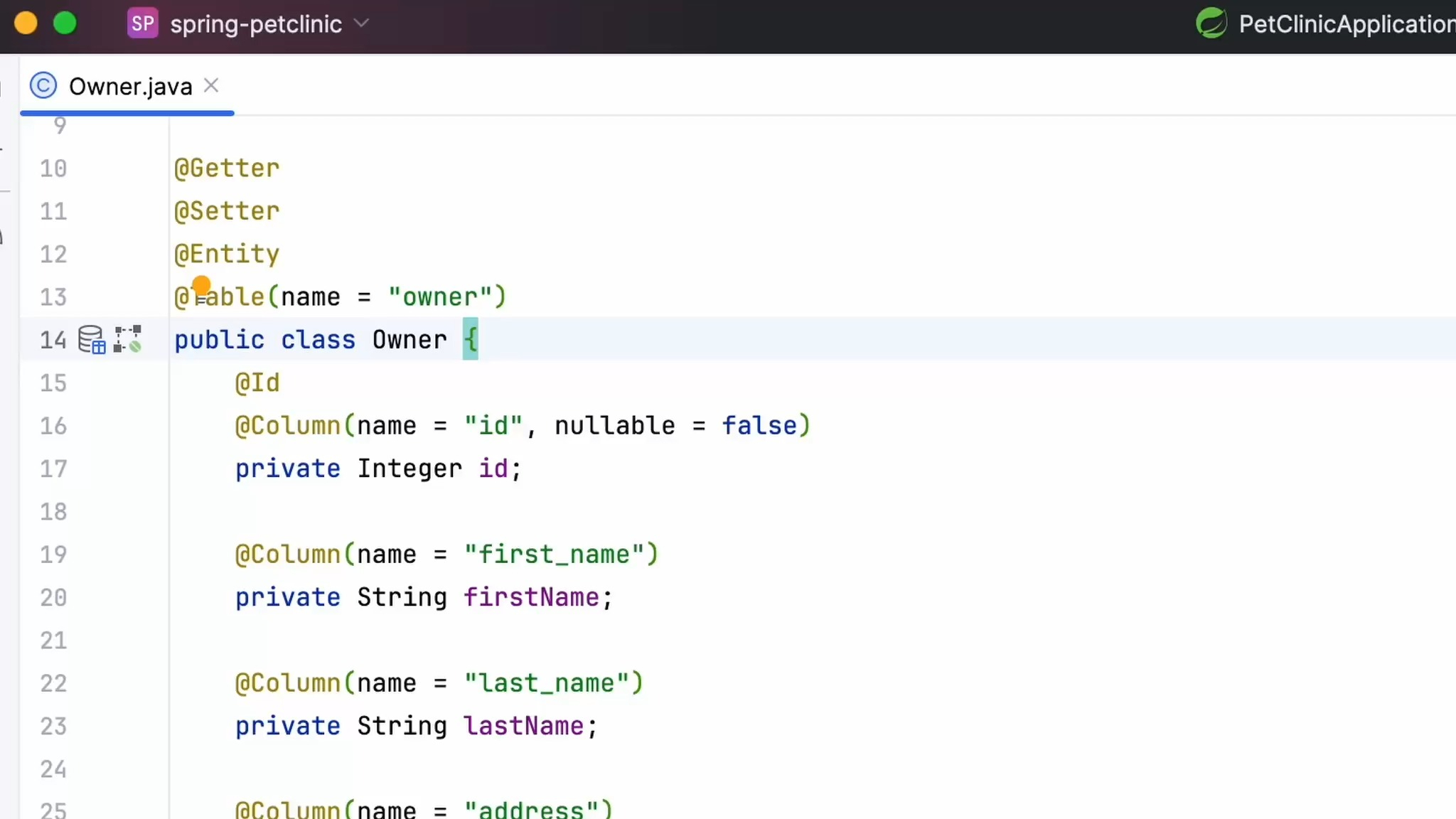Click the @Entity annotation

coord(227,254)
